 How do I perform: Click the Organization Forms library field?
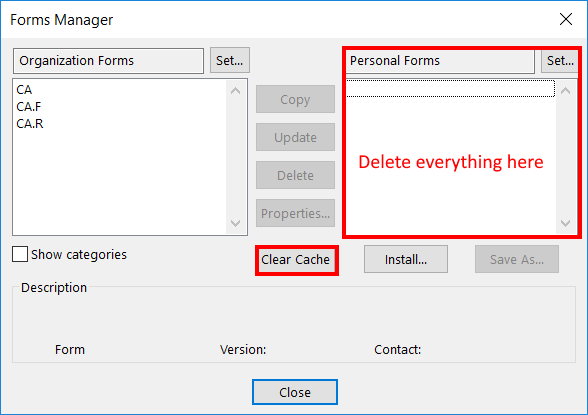click(x=108, y=61)
